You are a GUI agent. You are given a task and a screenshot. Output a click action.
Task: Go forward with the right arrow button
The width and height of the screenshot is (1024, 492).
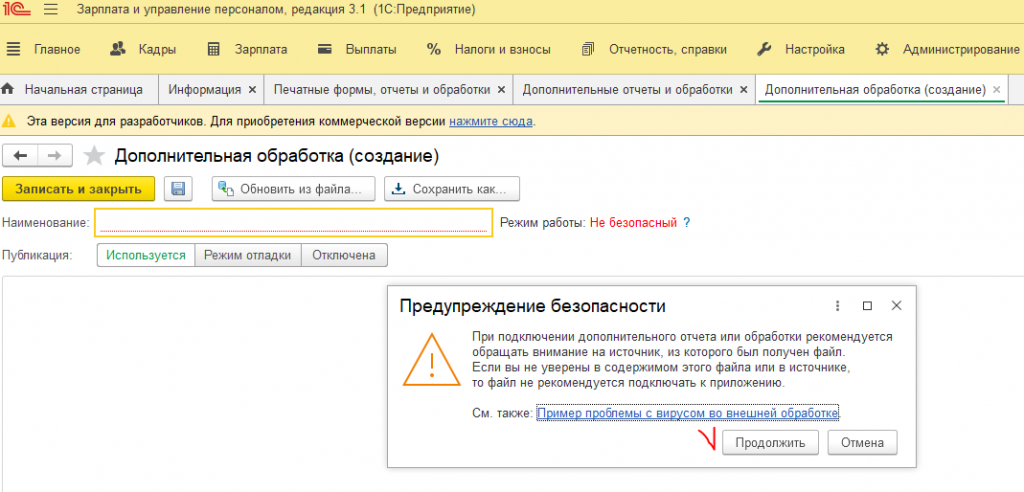[x=55, y=156]
